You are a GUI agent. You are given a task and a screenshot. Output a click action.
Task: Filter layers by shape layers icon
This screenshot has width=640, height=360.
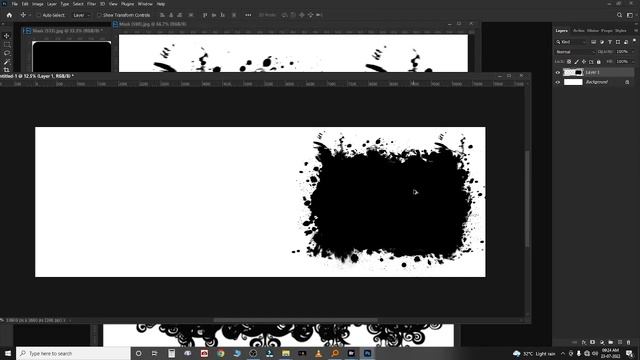click(618, 42)
